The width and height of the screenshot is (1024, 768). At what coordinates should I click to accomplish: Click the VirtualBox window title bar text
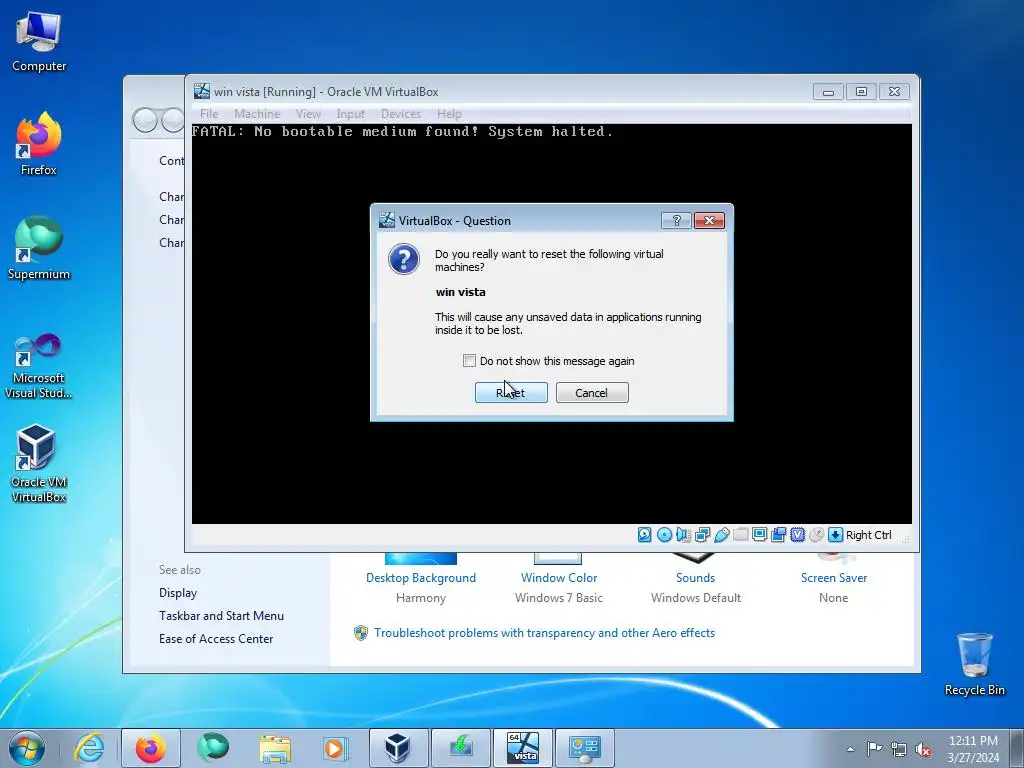tap(326, 92)
